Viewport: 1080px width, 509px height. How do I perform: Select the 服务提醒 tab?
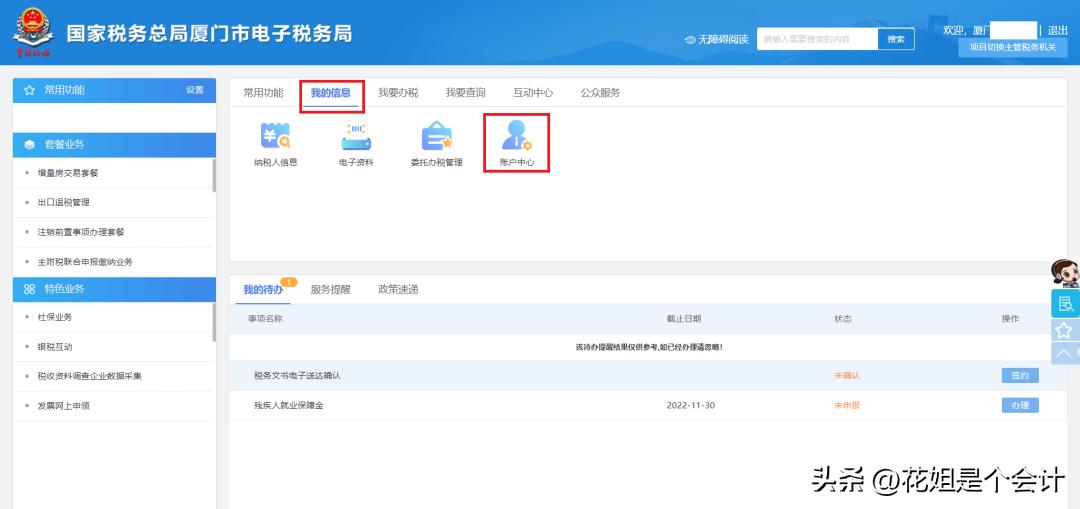click(x=331, y=290)
